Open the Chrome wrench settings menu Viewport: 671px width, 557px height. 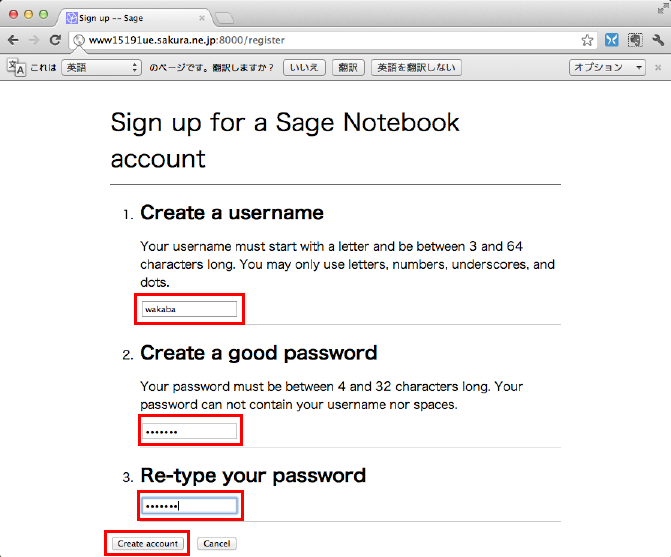point(657,40)
